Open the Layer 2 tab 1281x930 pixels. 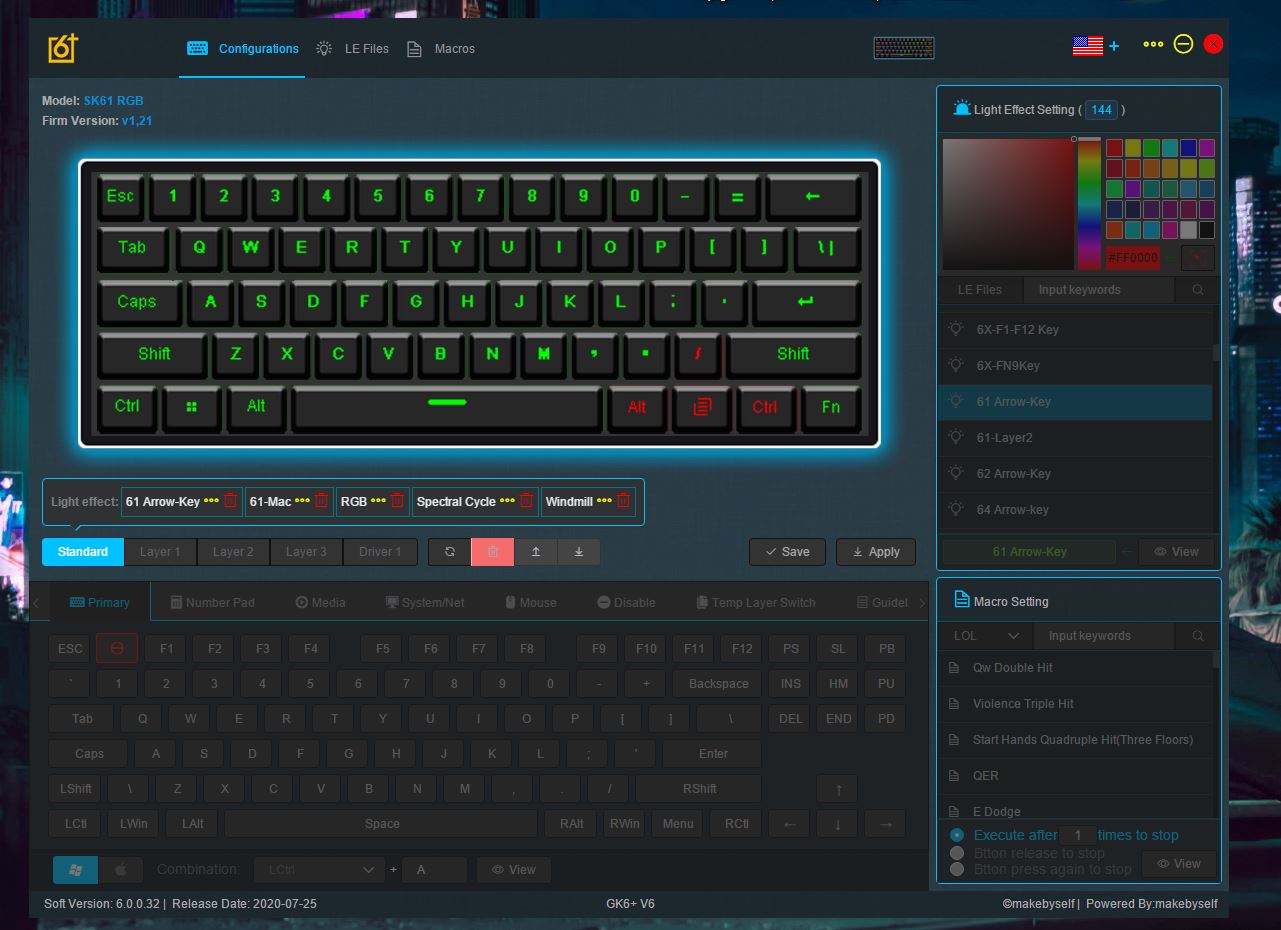click(233, 552)
